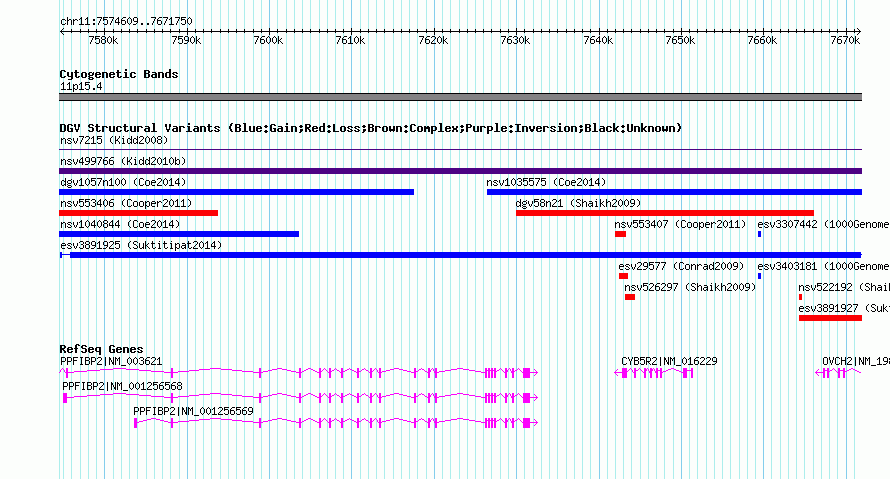
Task: Click the CYB5R2|NM_016229 gene label
Action: [669, 361]
